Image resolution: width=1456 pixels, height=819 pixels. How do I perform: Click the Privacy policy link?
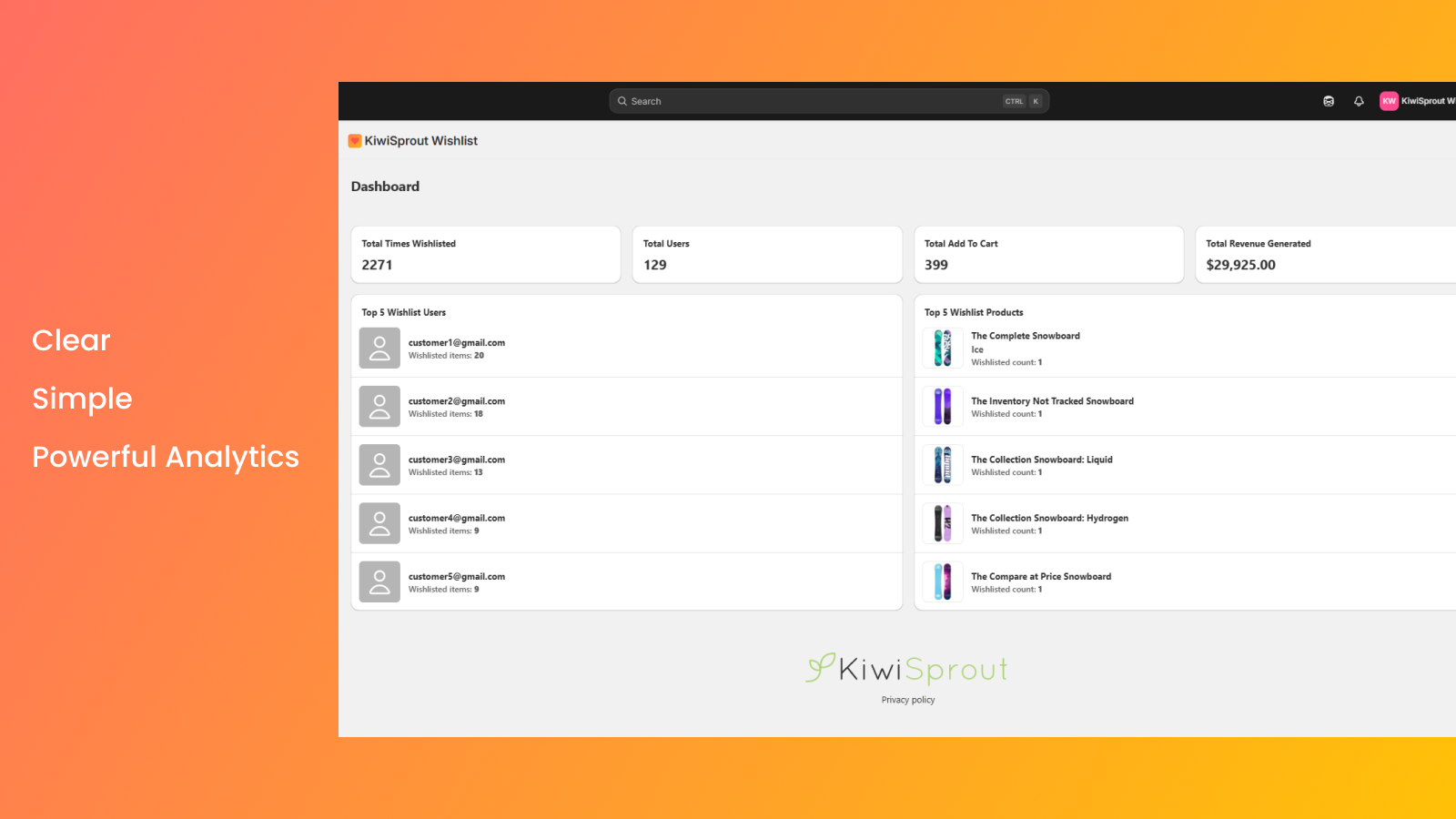click(x=908, y=700)
